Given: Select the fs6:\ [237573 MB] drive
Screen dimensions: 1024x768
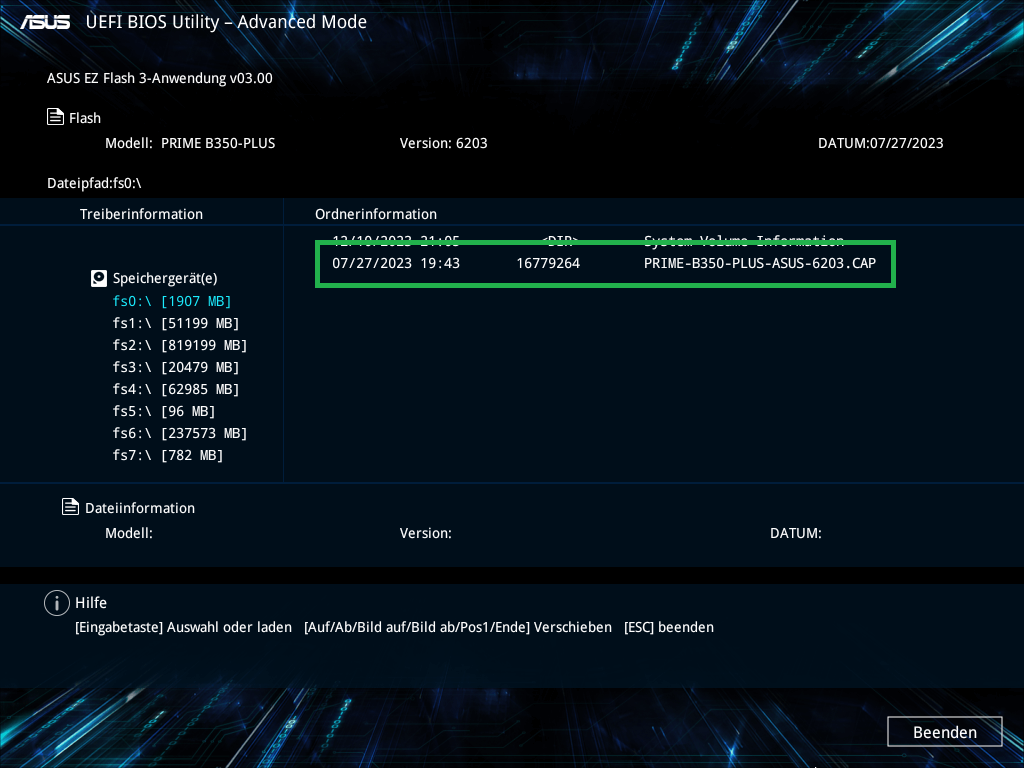Looking at the screenshot, I should click(180, 434).
